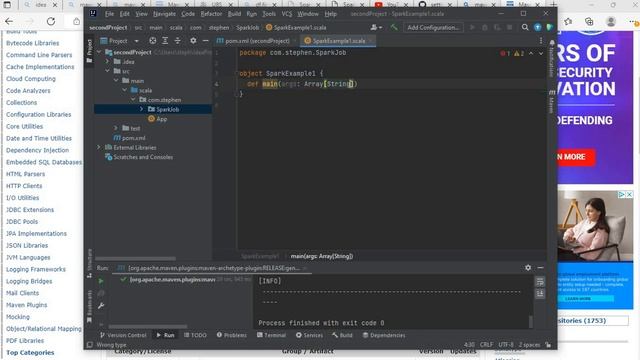Click the yellow warning indicator in editor
The image size is (640, 360).
[519, 53]
